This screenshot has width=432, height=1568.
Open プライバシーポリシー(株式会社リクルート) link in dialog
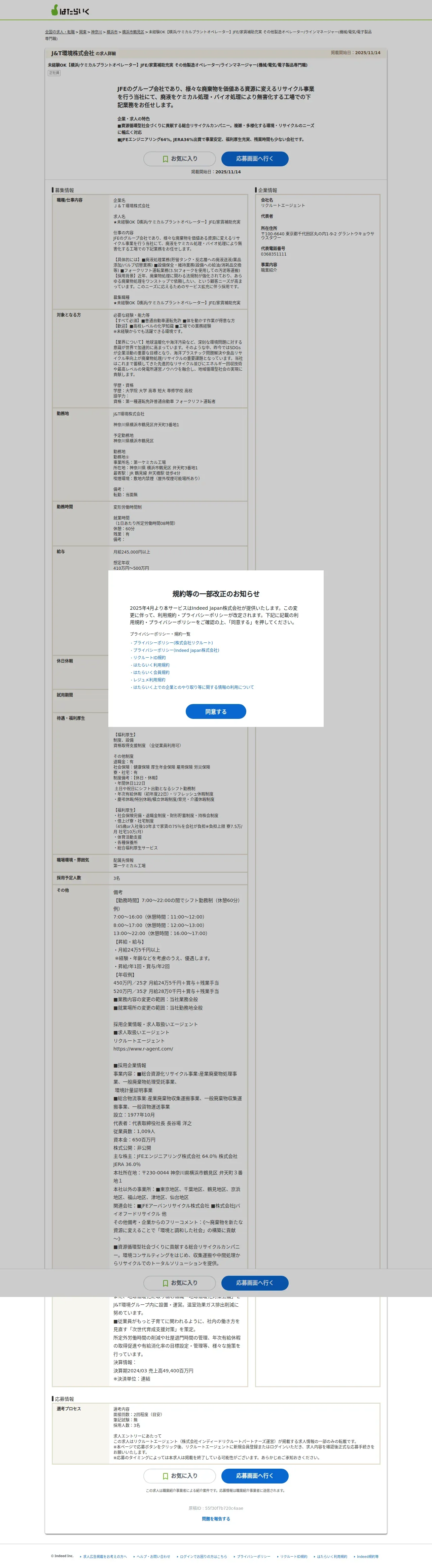coord(172,643)
